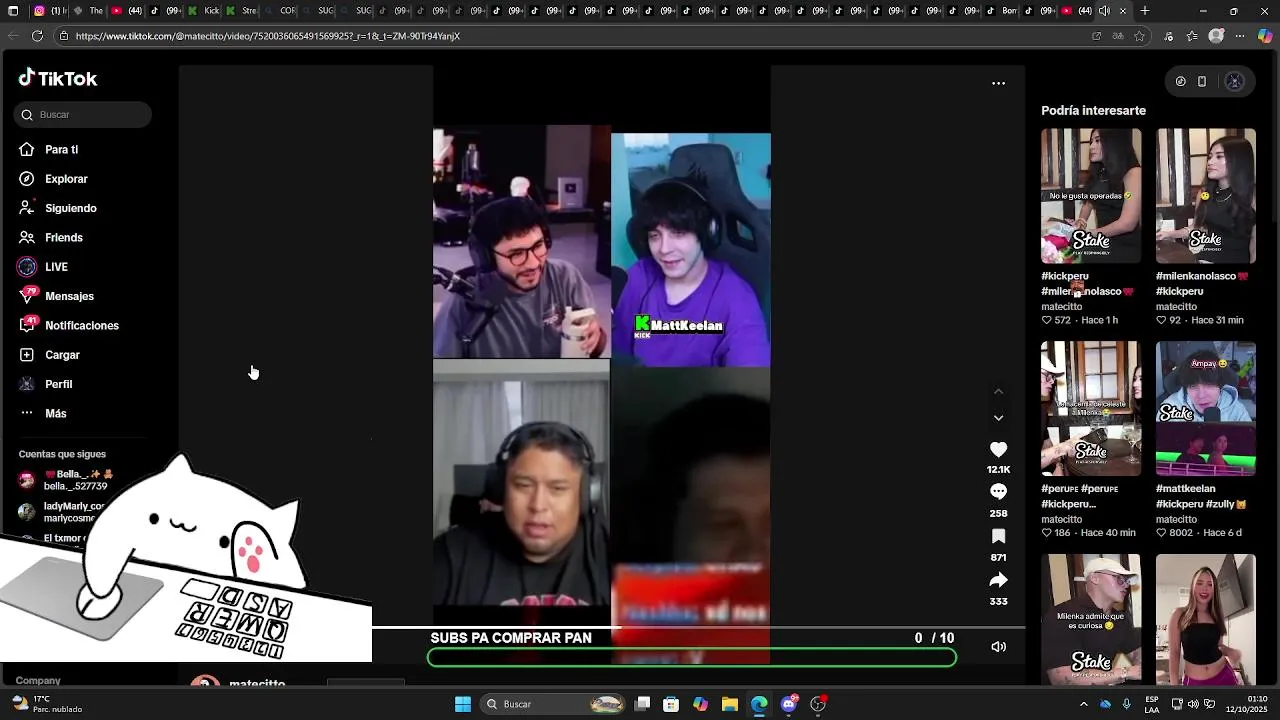Go to Explorar section
This screenshot has width=1280, height=720.
click(66, 179)
